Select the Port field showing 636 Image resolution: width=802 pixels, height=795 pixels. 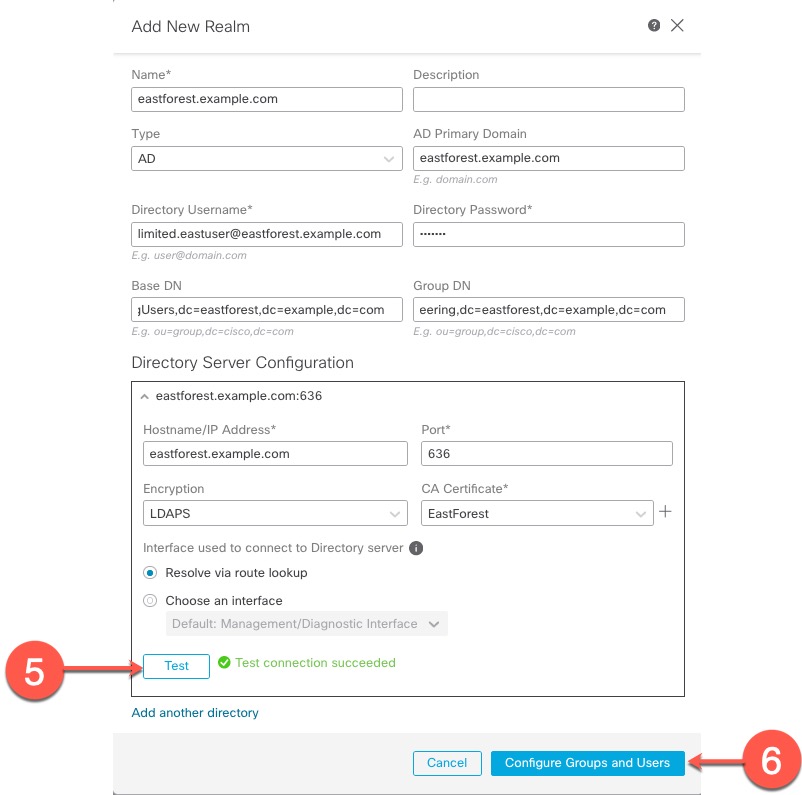click(x=546, y=453)
